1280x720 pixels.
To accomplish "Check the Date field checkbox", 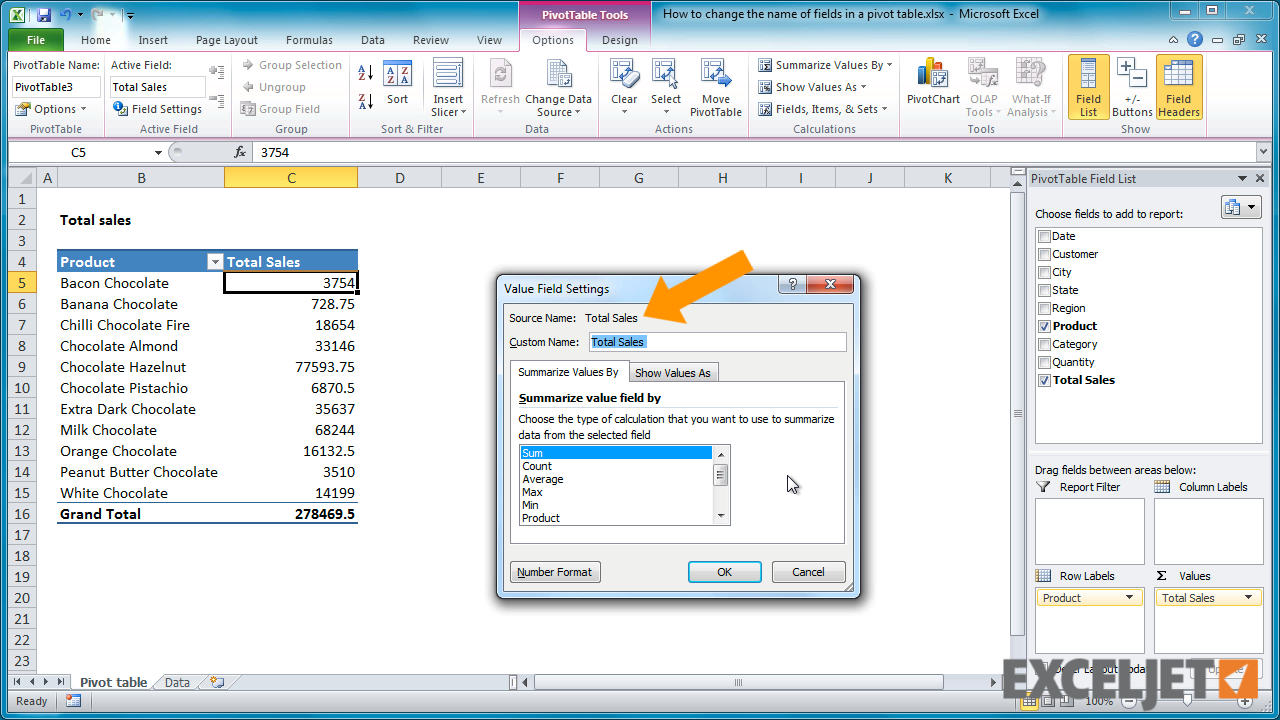I will (1044, 235).
